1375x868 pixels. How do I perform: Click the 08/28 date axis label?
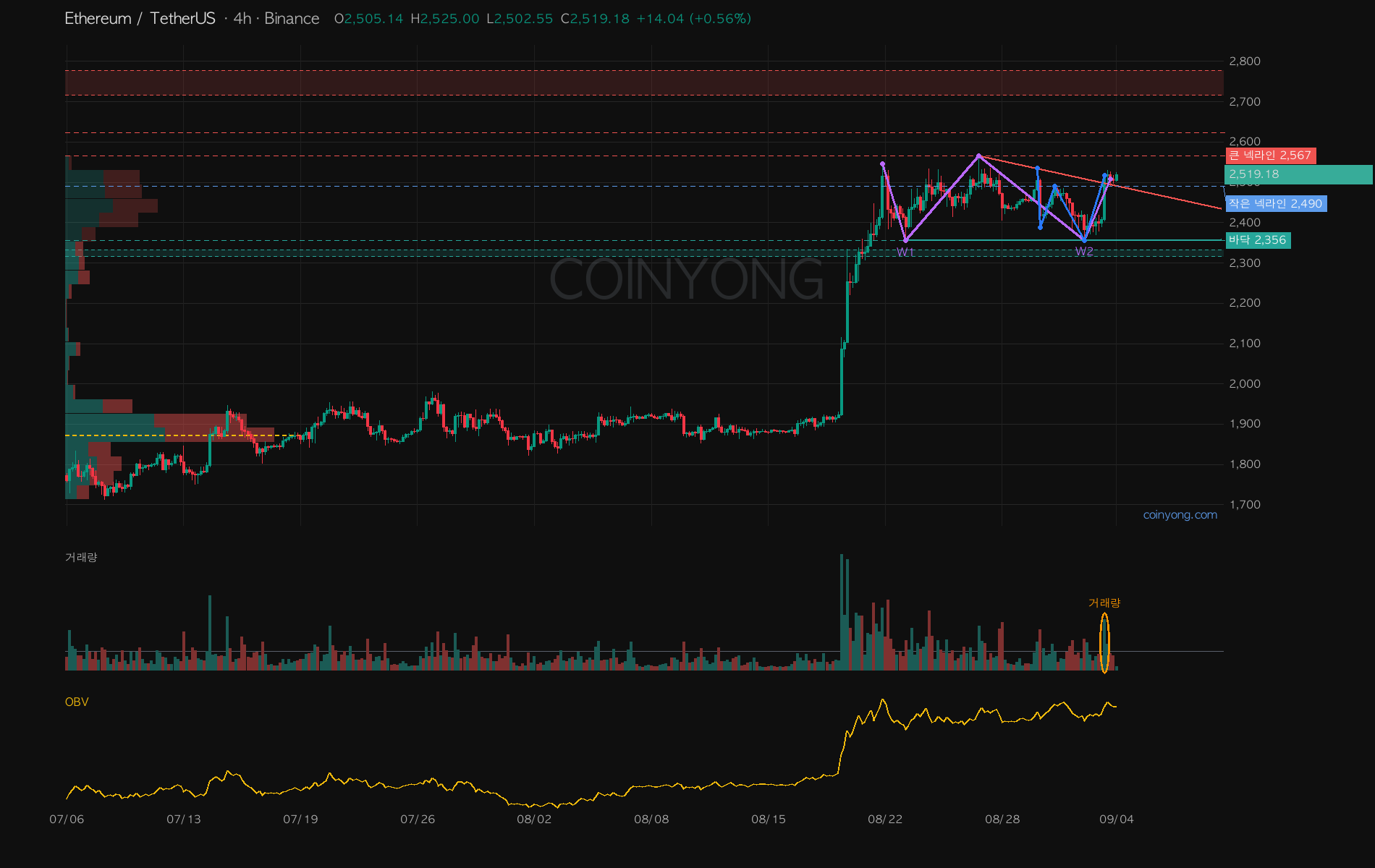click(1002, 820)
